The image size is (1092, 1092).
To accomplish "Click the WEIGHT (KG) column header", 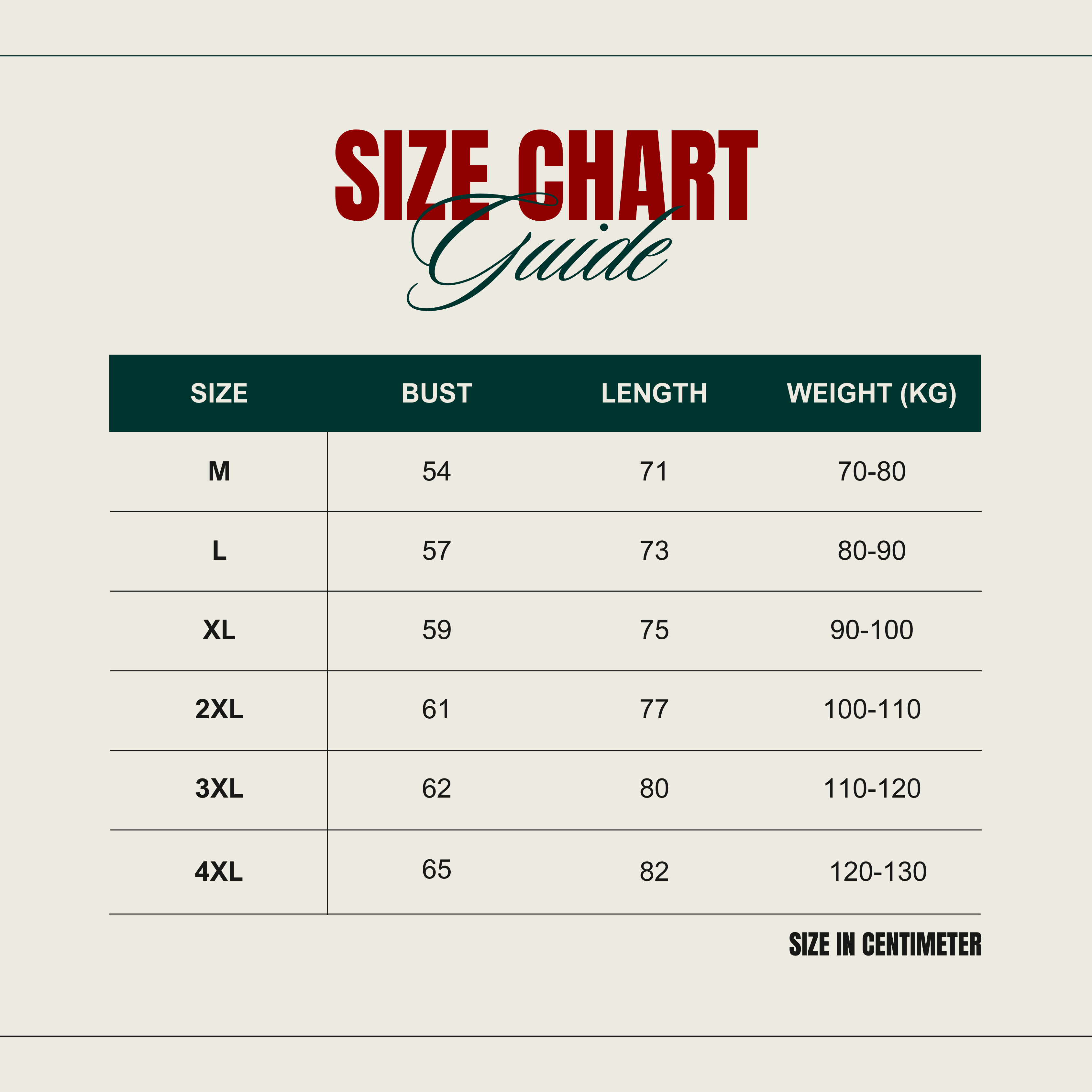I will click(871, 393).
